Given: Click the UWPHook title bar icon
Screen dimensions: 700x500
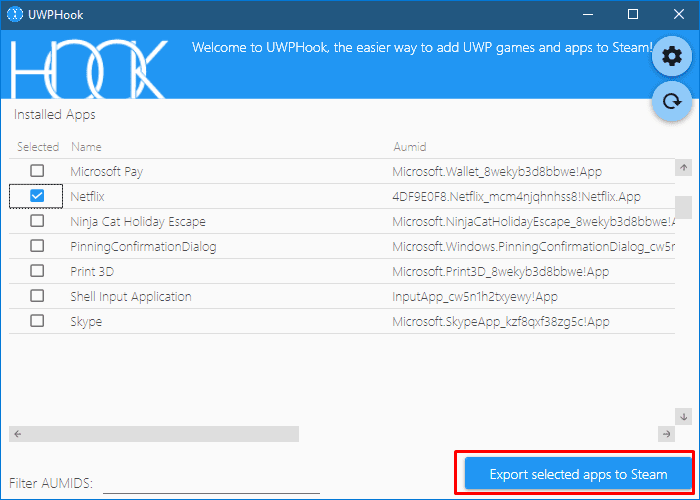Looking at the screenshot, I should click(x=15, y=14).
